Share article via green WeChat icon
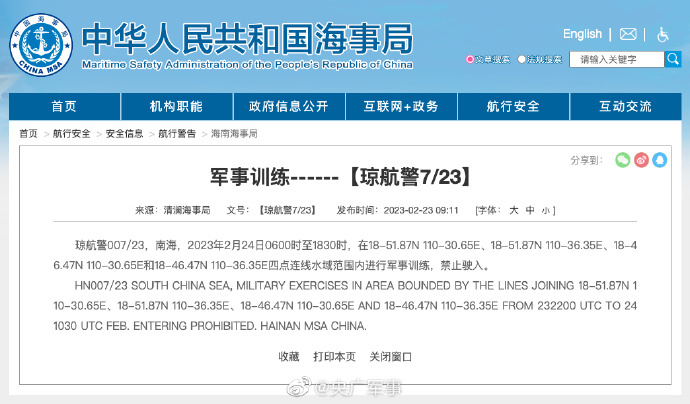Viewport: 690px width, 404px height. click(622, 160)
